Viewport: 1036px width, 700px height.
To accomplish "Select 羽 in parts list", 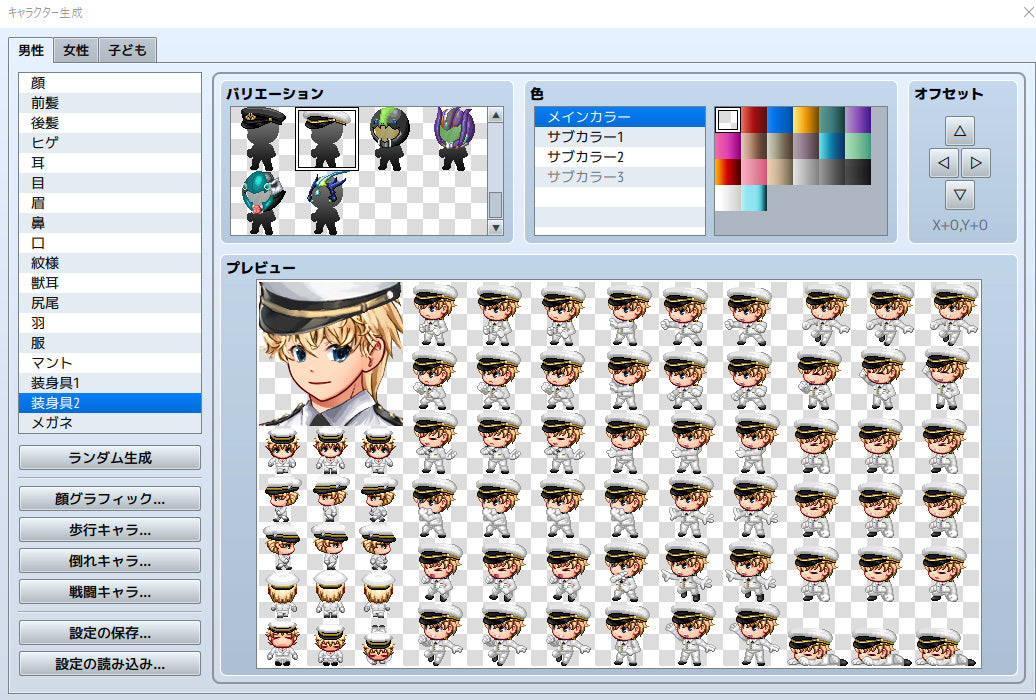I will pyautogui.click(x=110, y=323).
